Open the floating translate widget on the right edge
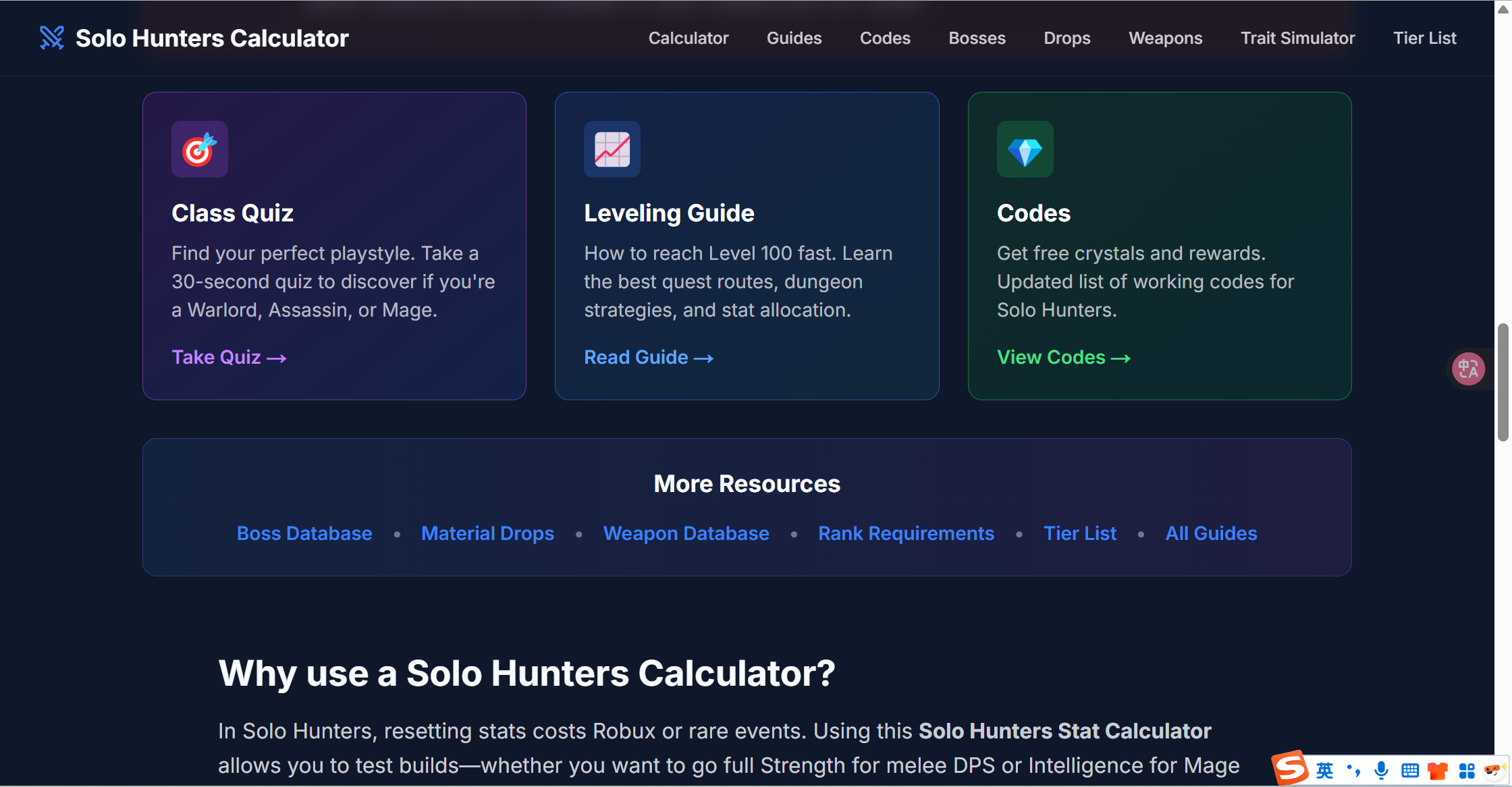The width and height of the screenshot is (1512, 787). pyautogui.click(x=1468, y=369)
